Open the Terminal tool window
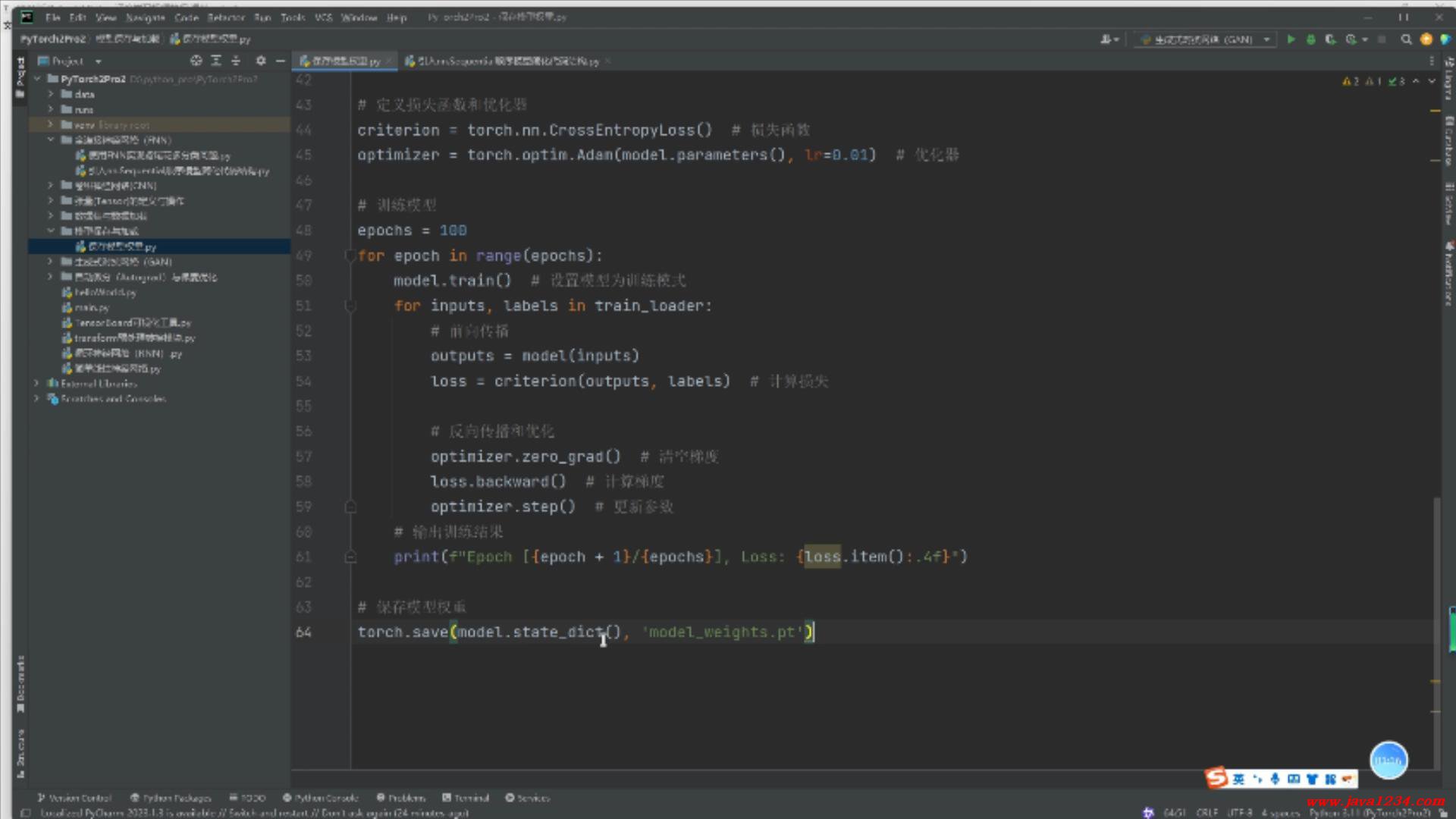Image resolution: width=1456 pixels, height=819 pixels. (466, 798)
